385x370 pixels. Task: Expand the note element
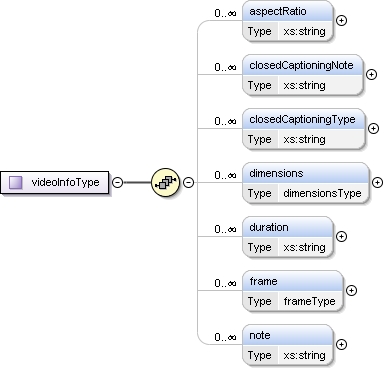(x=341, y=344)
